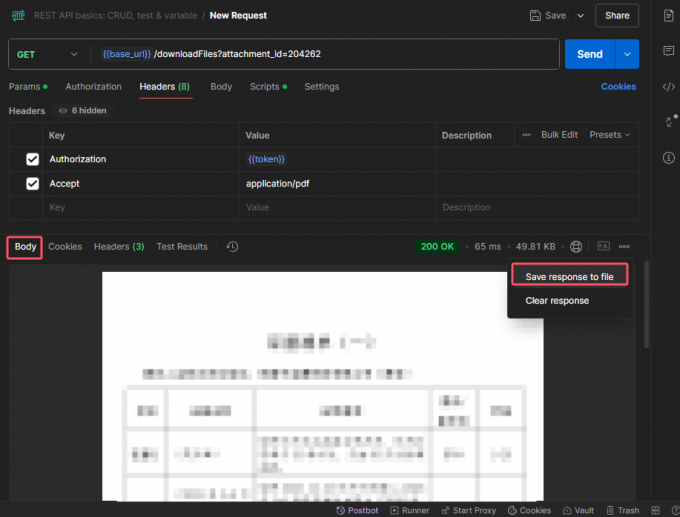Click Start Proxy in the status bar
680x517 pixels.
click(x=468, y=510)
